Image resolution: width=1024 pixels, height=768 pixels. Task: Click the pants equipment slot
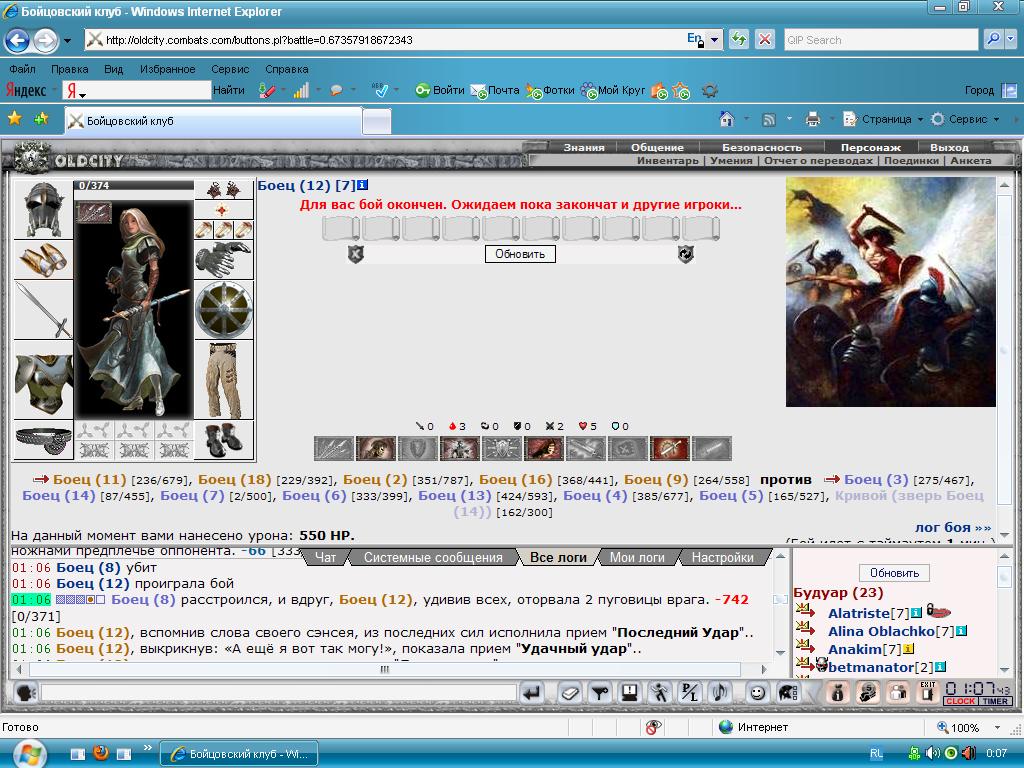tap(223, 380)
